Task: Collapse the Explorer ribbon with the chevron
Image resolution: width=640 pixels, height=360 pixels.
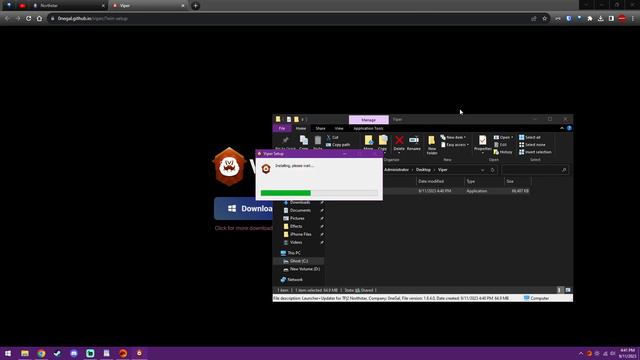Action: [x=562, y=128]
